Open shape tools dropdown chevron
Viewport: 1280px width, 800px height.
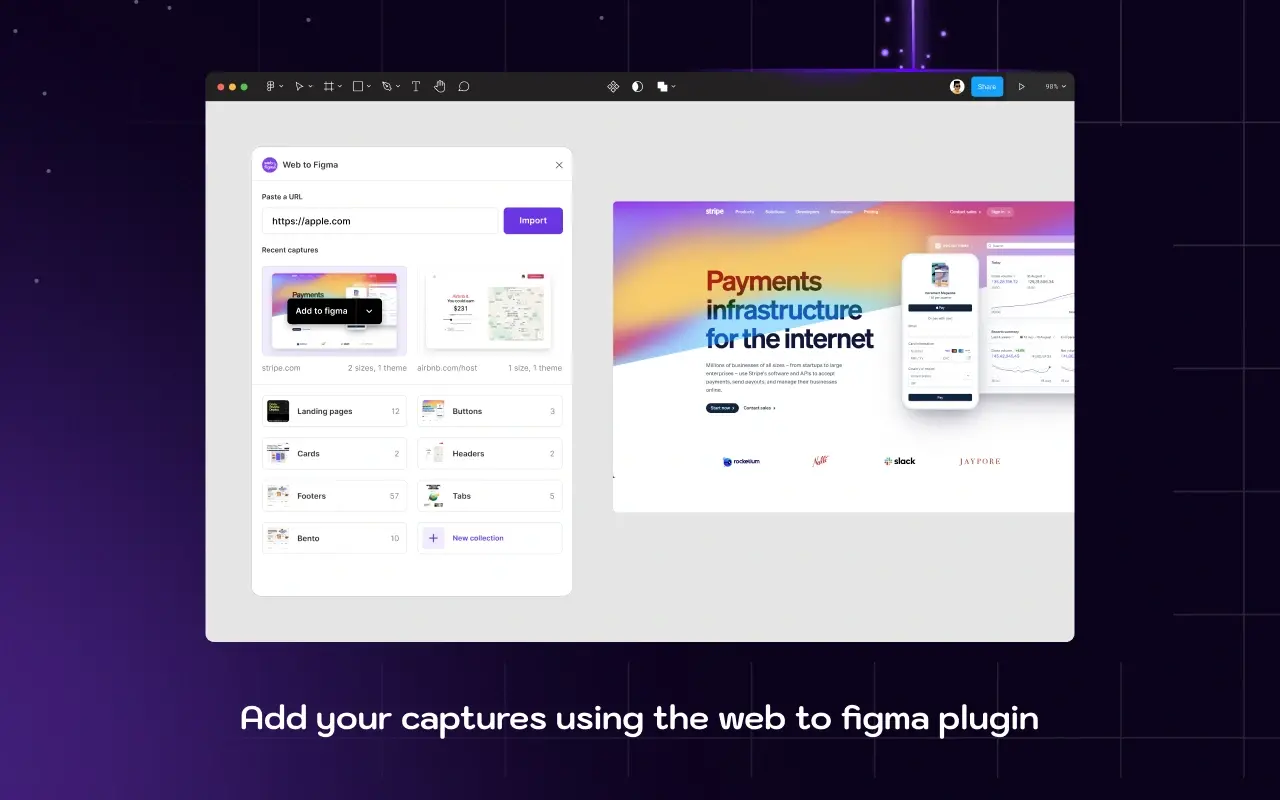[369, 87]
